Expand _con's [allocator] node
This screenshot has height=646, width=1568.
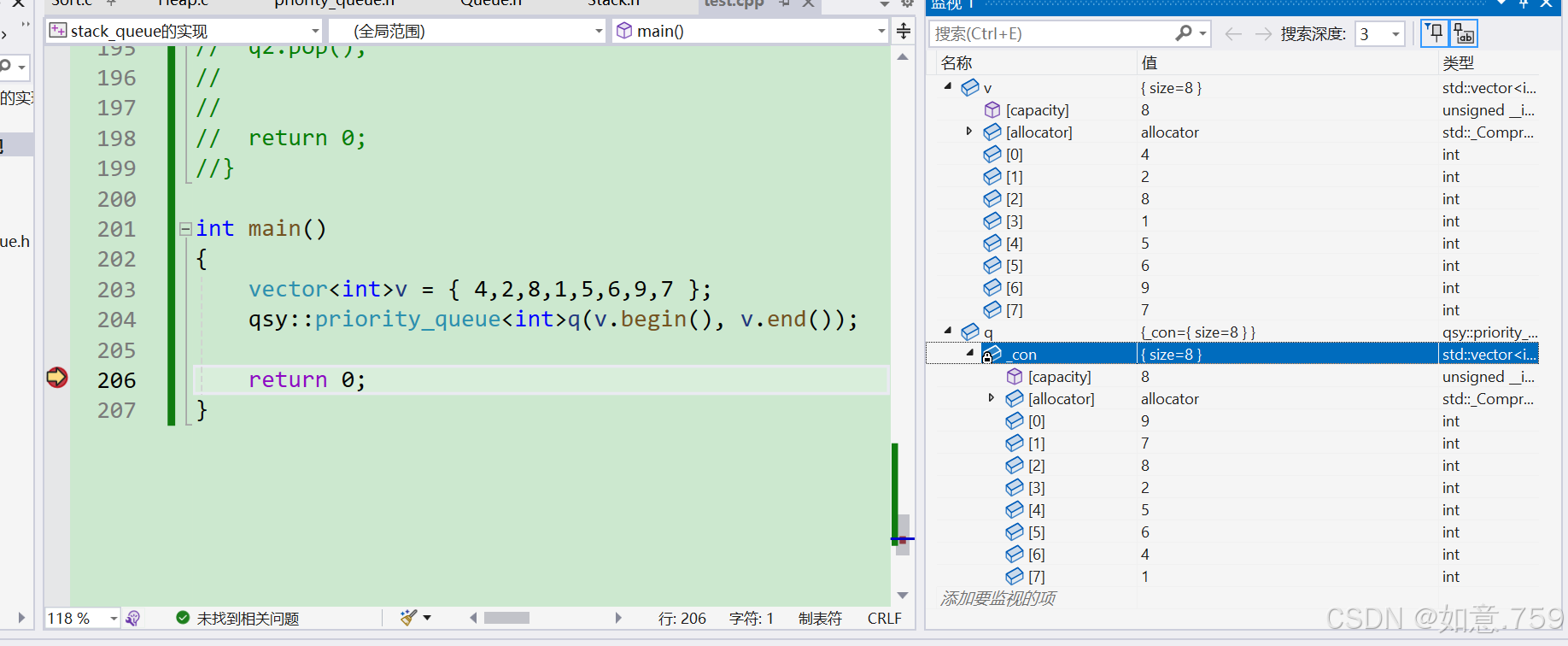[992, 398]
